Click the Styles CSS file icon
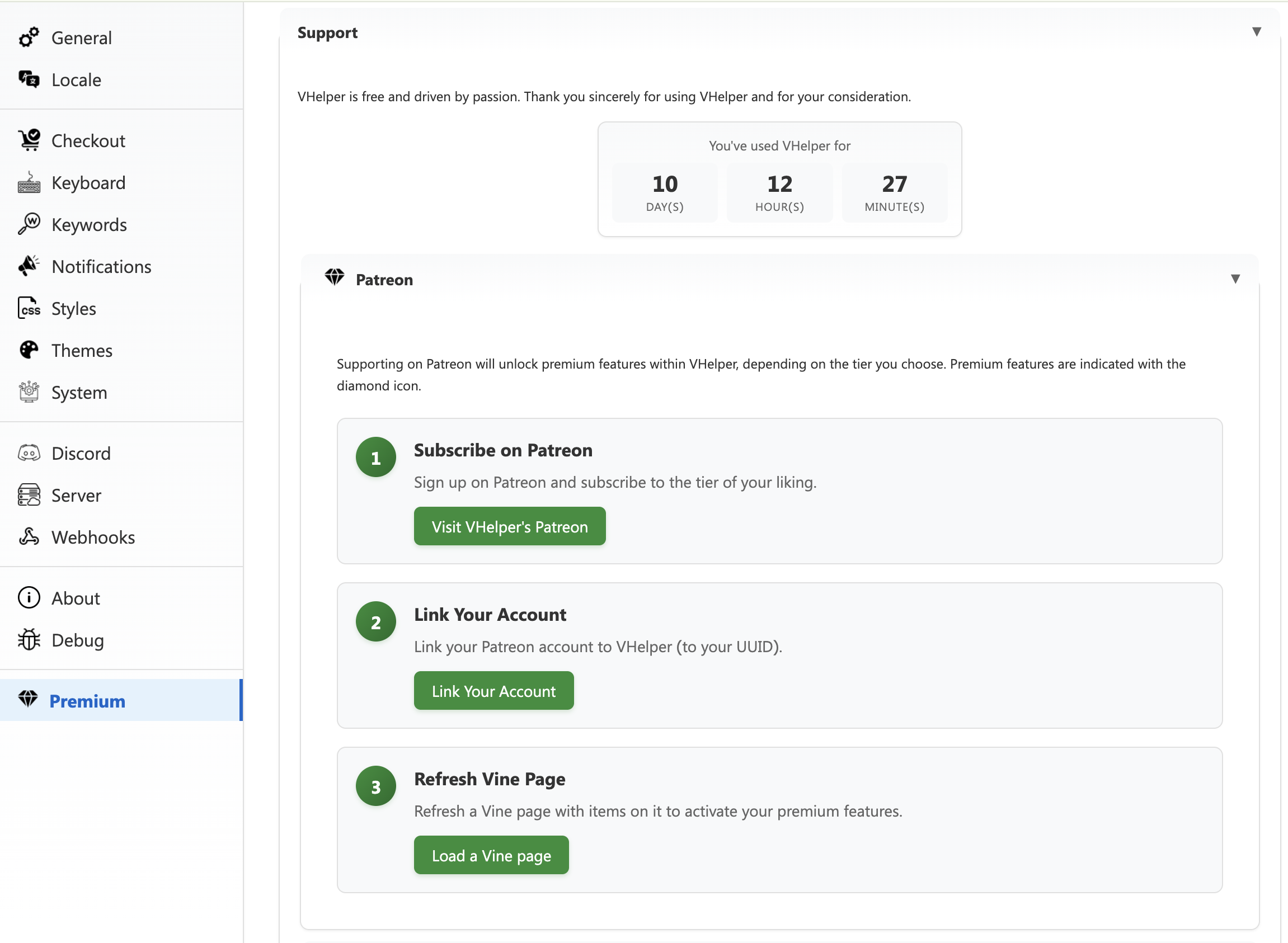Image resolution: width=1288 pixels, height=943 pixels. click(x=29, y=308)
